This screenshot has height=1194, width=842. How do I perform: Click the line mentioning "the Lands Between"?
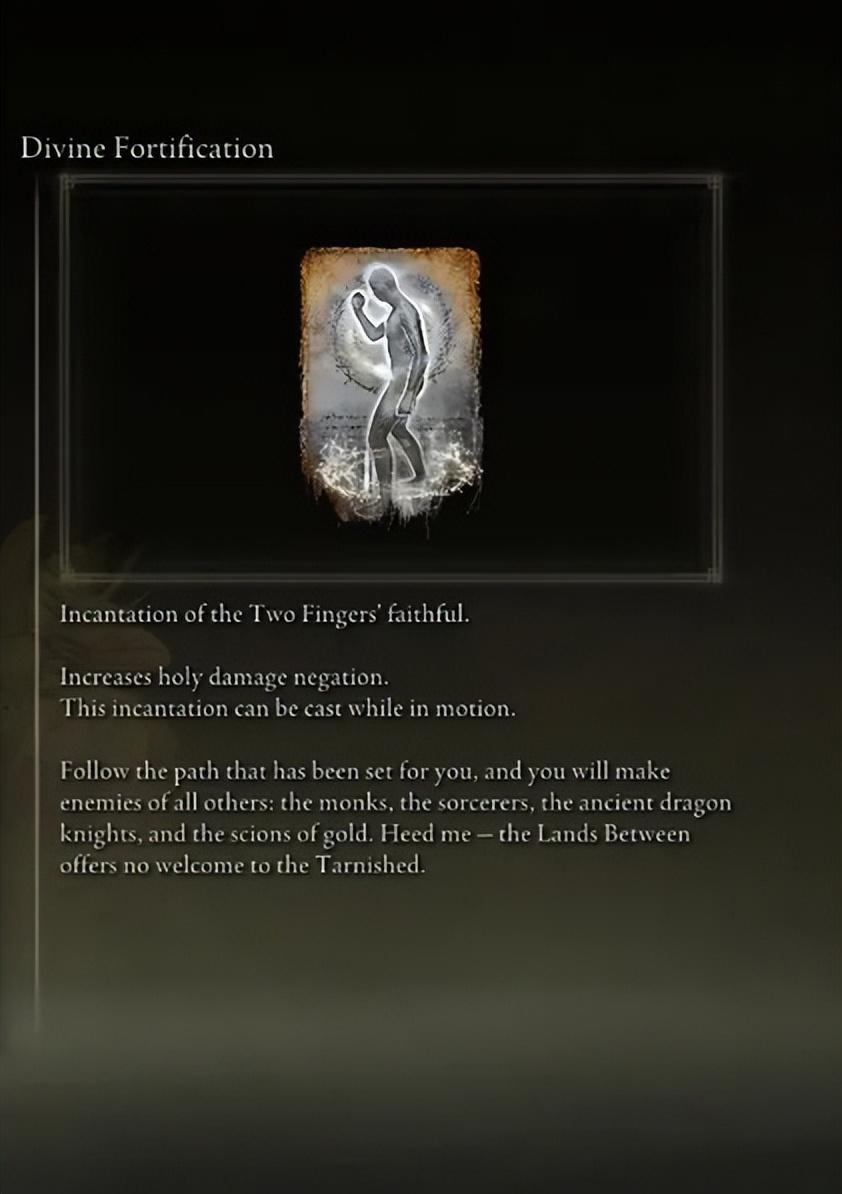tap(375, 835)
